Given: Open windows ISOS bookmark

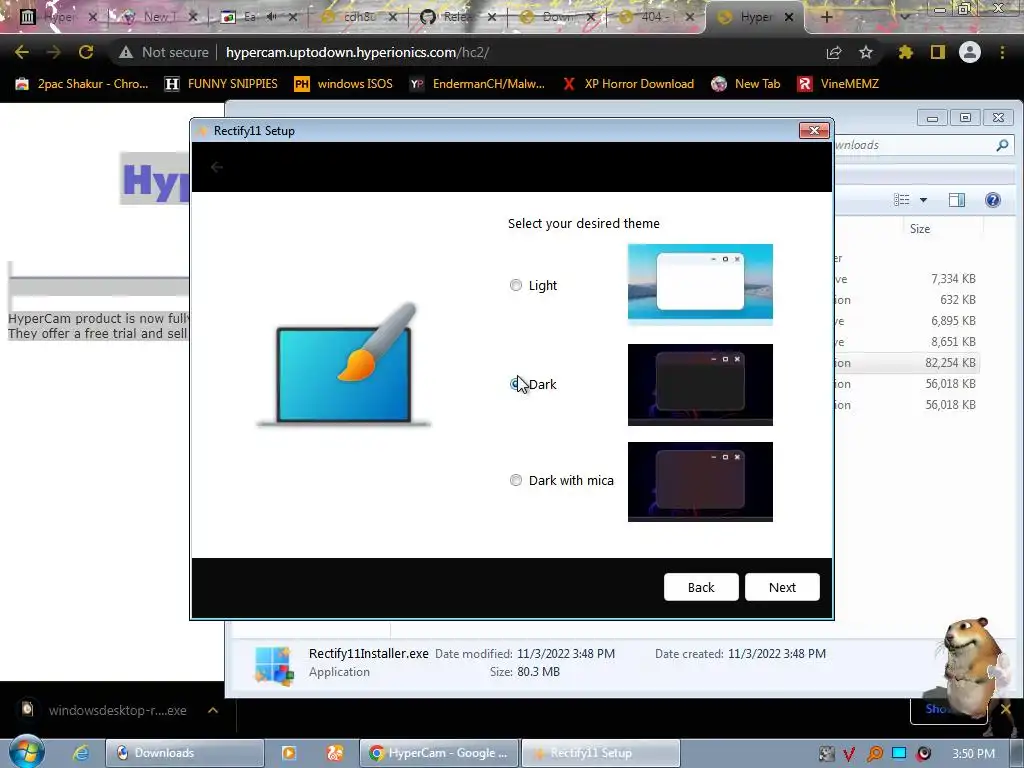Looking at the screenshot, I should tap(344, 84).
